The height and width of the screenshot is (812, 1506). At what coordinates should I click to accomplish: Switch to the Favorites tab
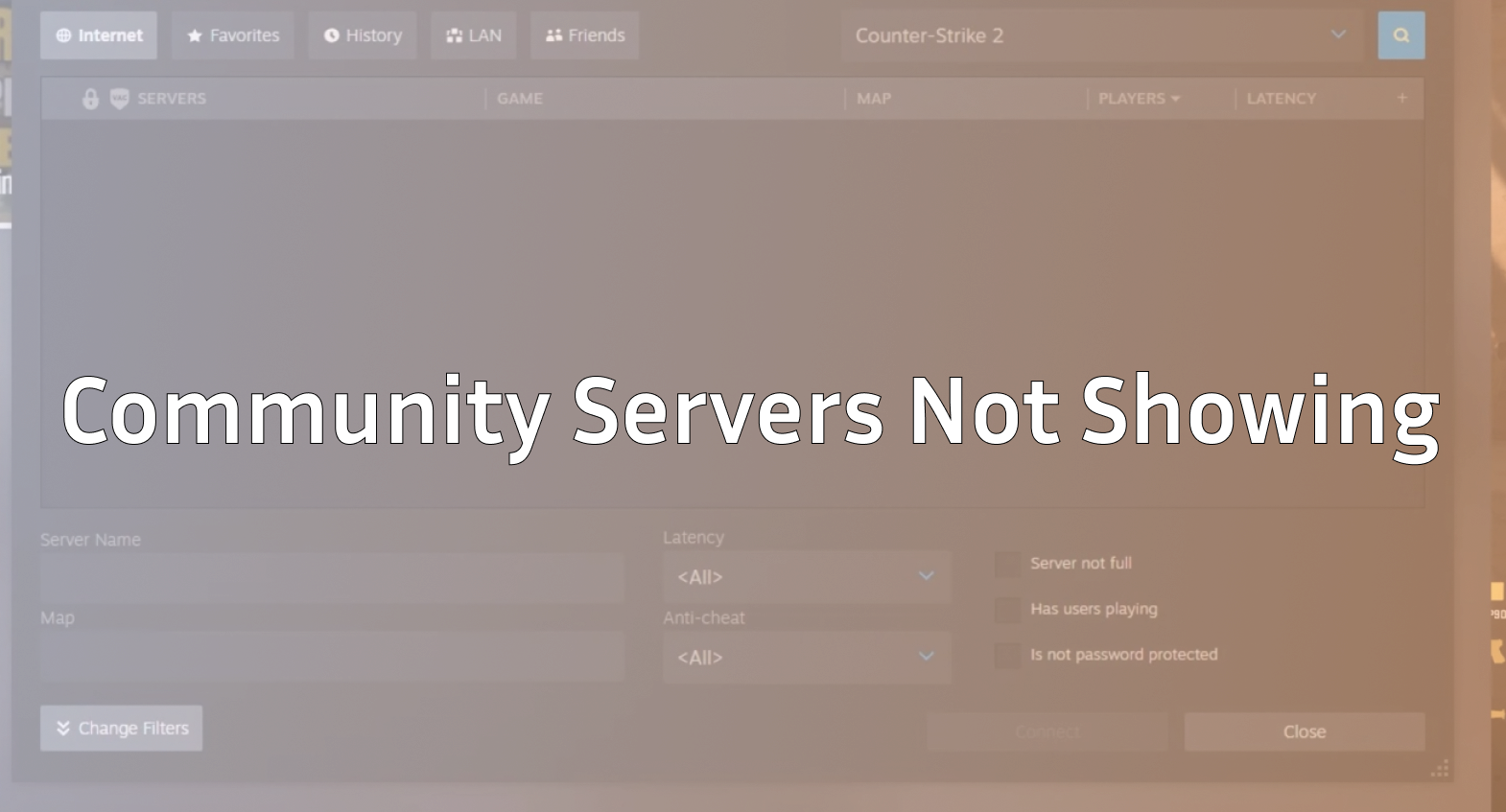point(233,35)
